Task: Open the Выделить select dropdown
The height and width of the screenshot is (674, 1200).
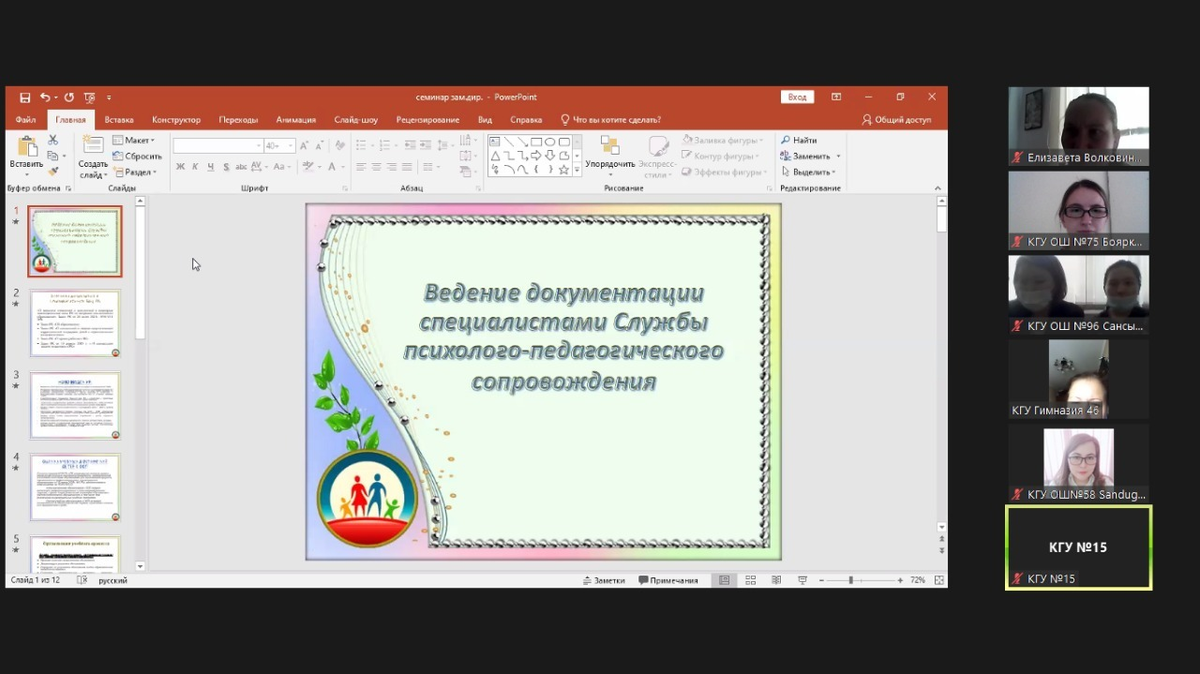Action: 811,172
